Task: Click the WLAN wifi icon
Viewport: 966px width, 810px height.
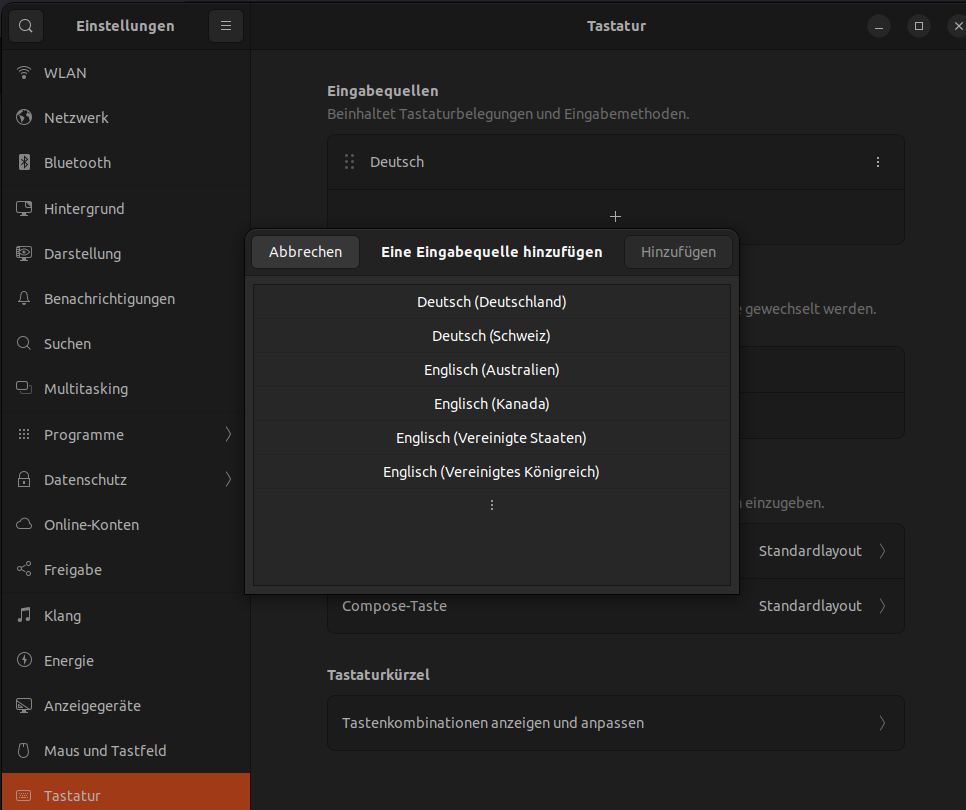Action: (25, 73)
